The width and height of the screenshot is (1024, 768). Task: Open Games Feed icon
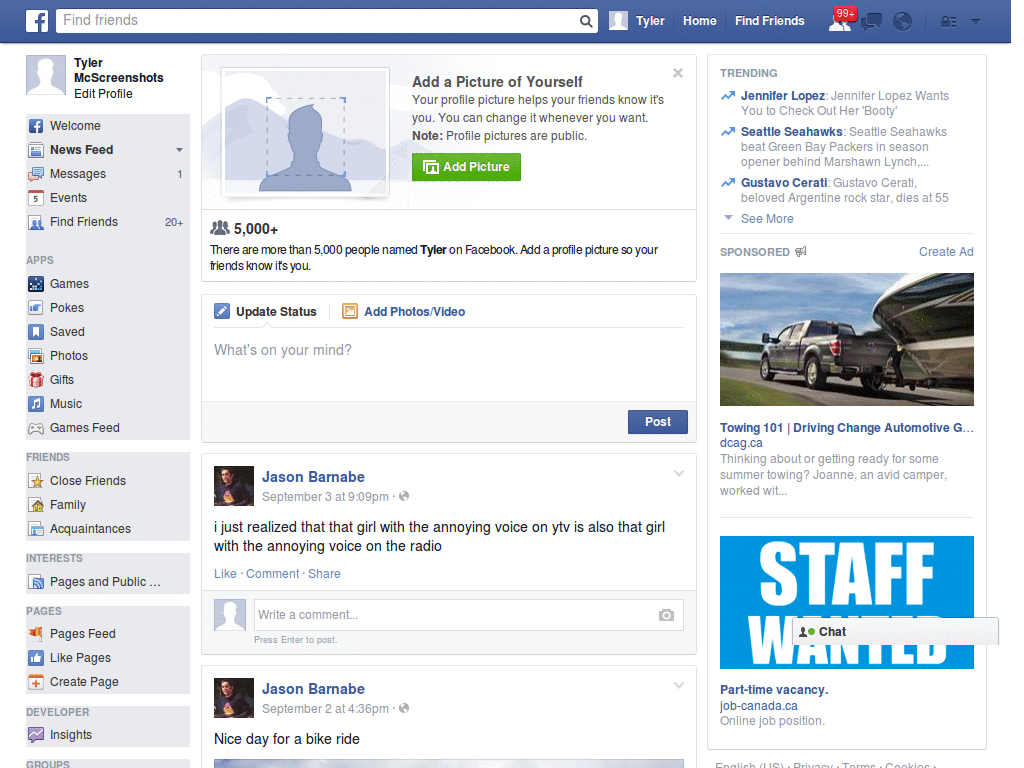(x=36, y=428)
